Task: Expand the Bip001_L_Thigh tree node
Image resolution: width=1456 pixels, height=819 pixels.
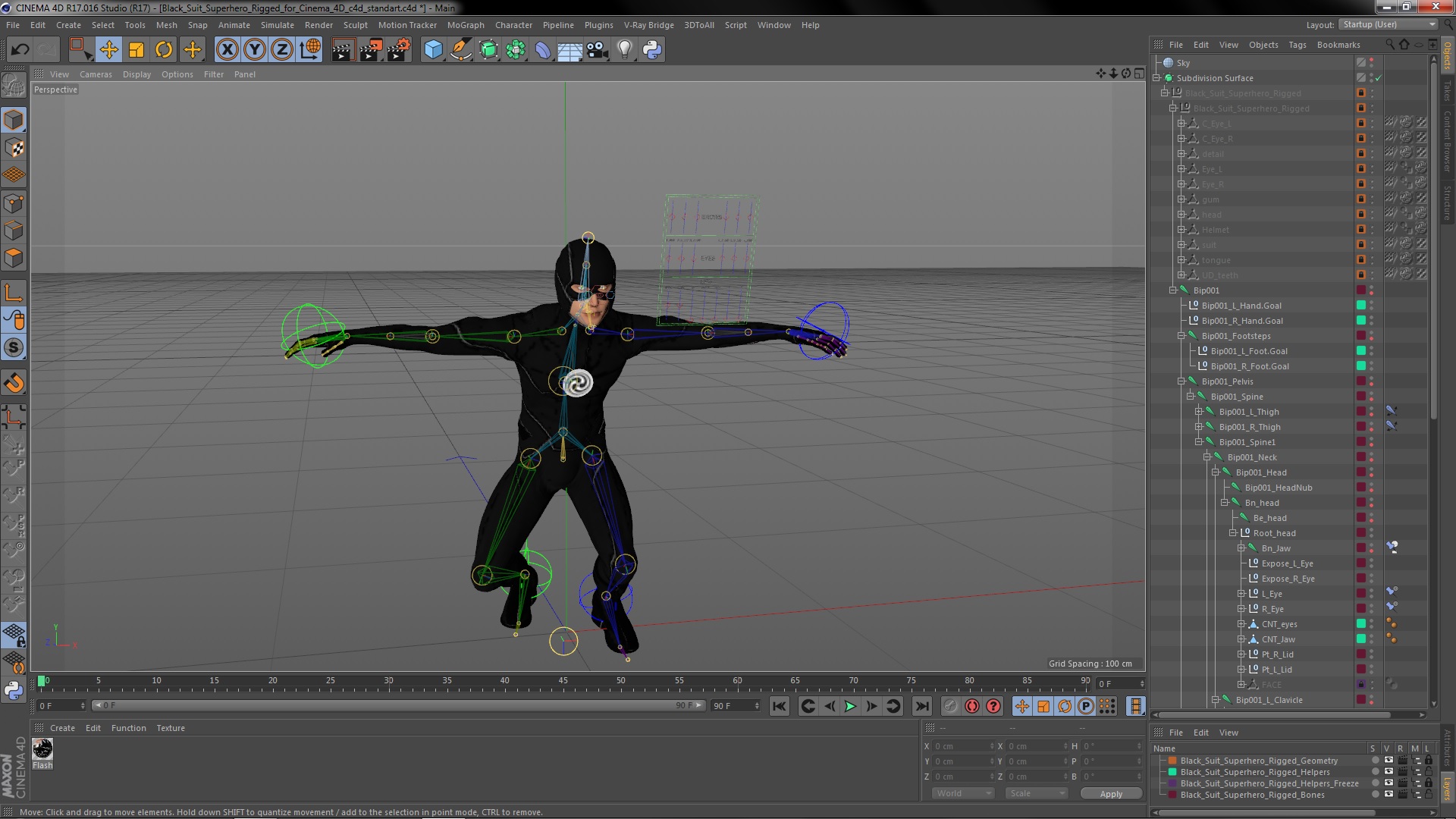Action: 1198,412
